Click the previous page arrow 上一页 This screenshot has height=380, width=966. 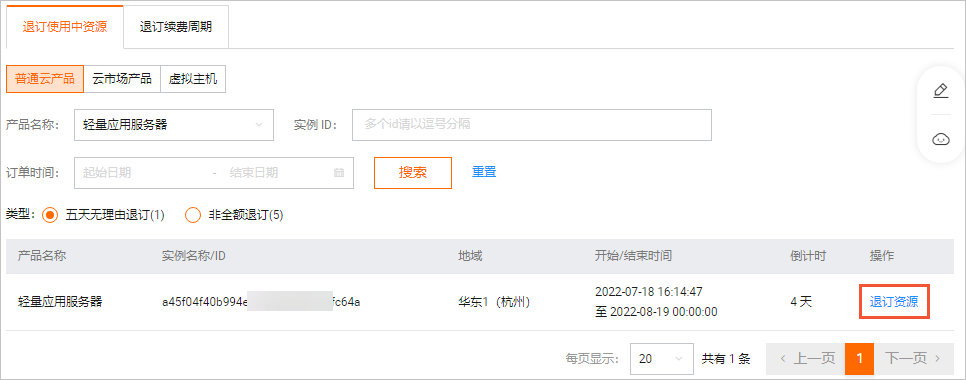tap(805, 358)
